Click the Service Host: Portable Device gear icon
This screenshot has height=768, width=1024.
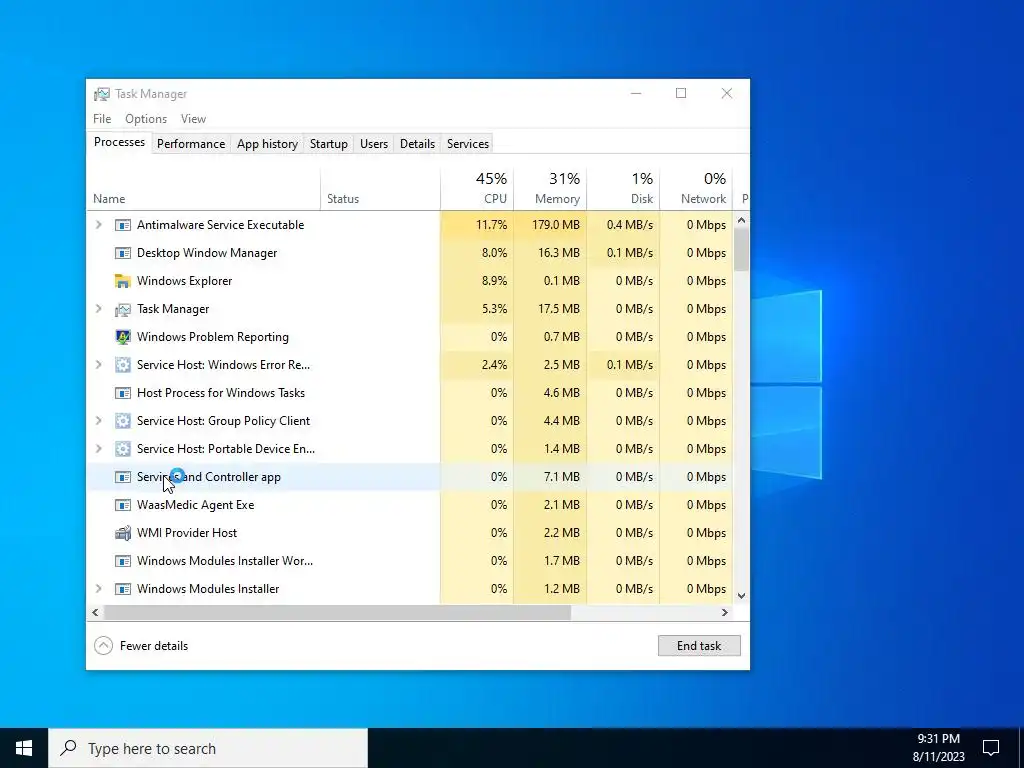[x=122, y=449]
